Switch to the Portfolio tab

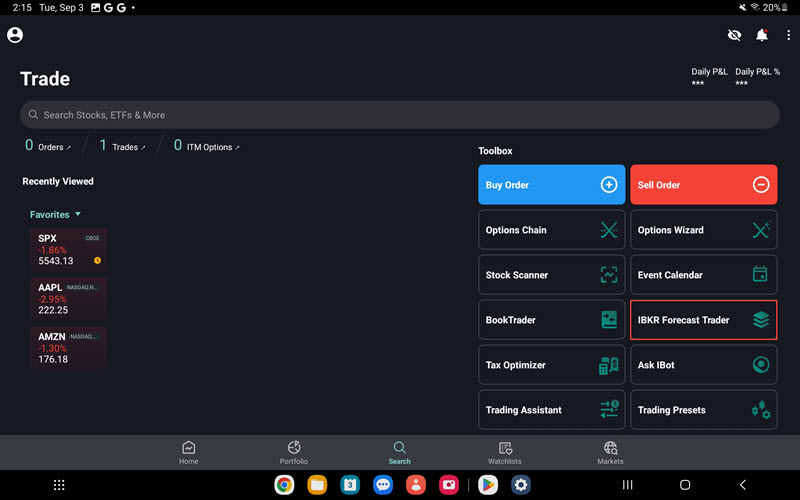click(x=294, y=453)
